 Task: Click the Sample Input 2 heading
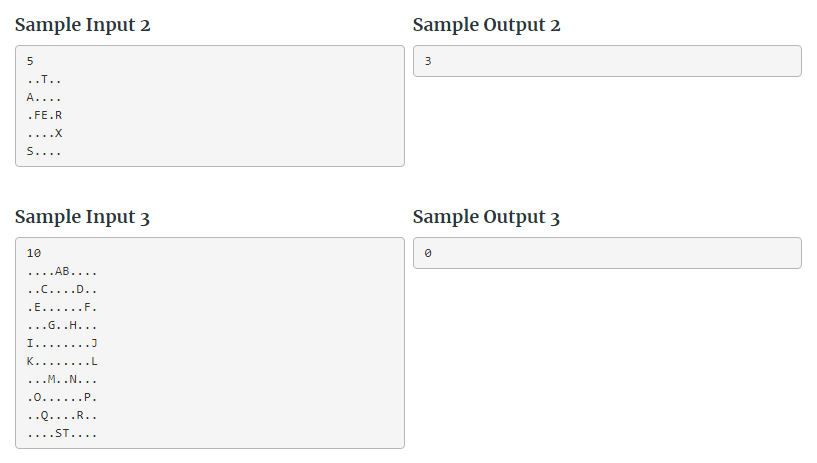[x=83, y=25]
